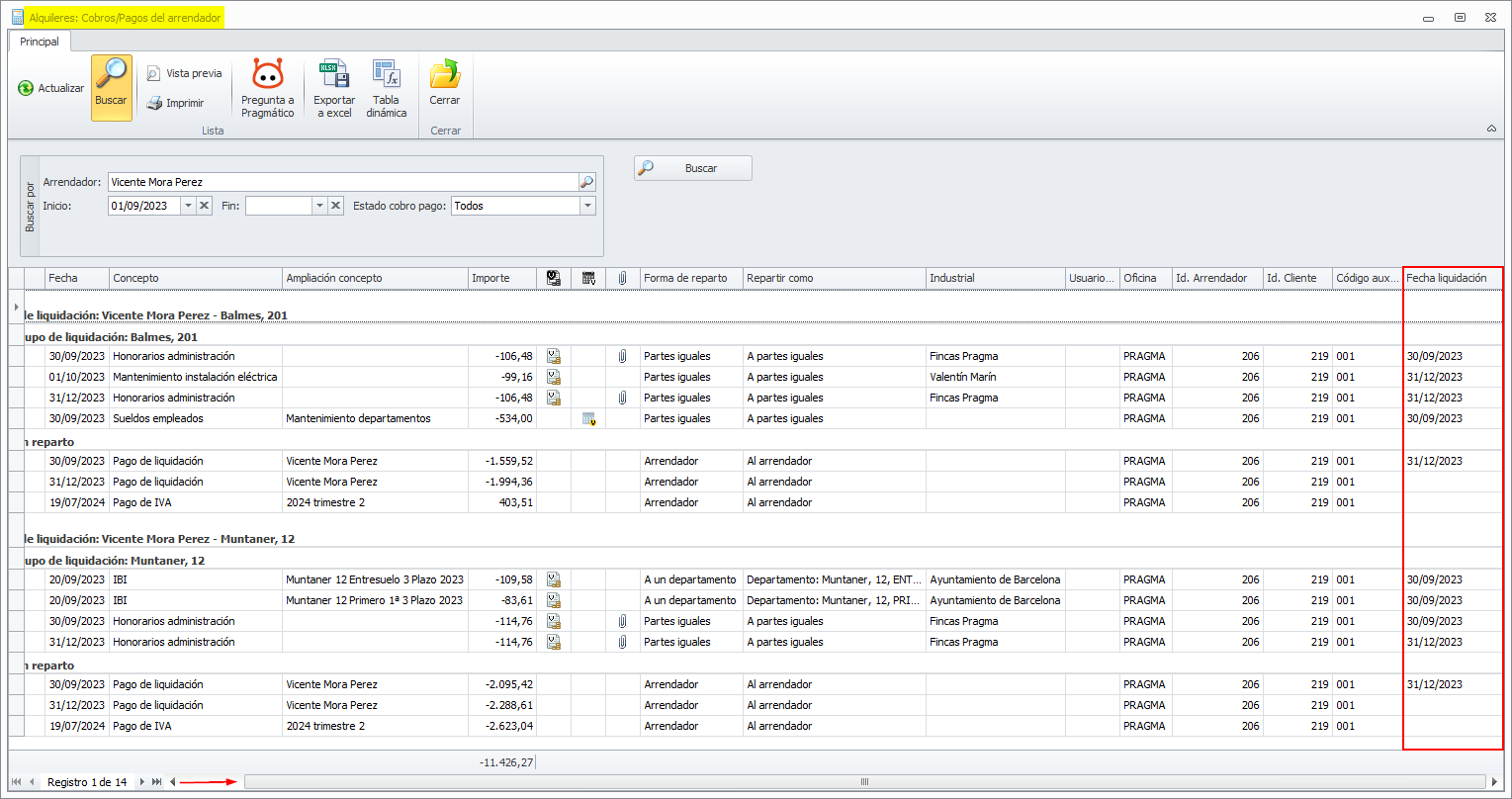Open the Fin date dropdown
The image size is (1512, 799).
(319, 206)
